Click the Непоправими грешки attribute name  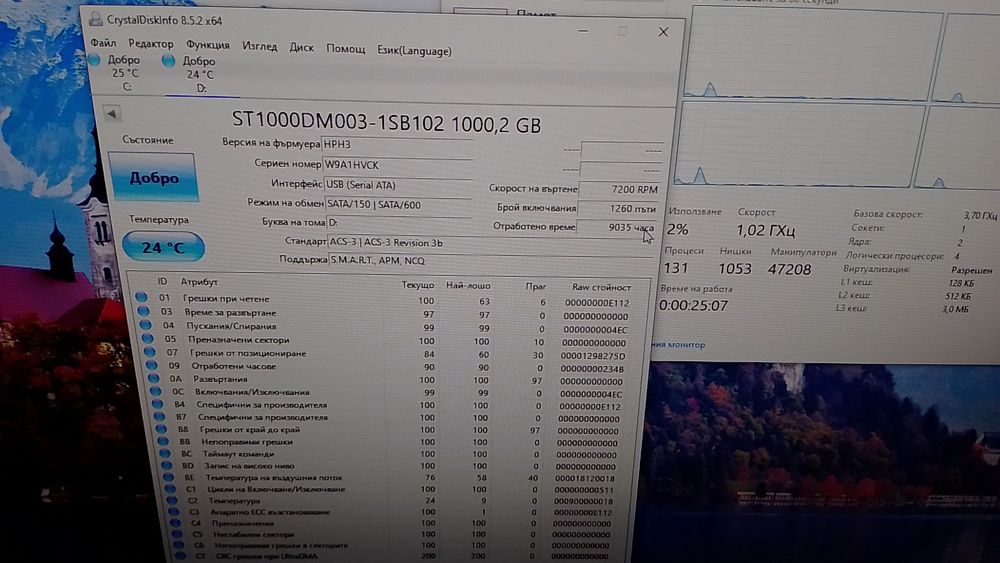(x=247, y=441)
